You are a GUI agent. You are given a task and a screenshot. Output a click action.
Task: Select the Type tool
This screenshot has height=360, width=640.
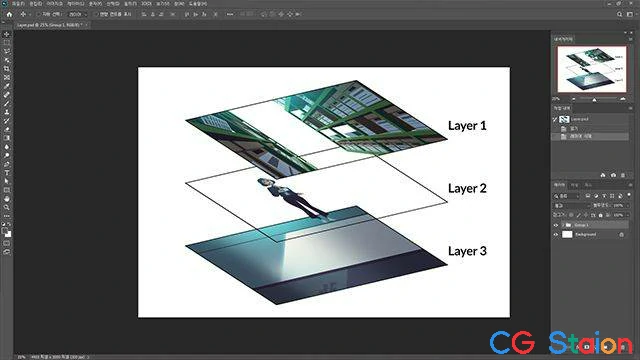[7, 173]
